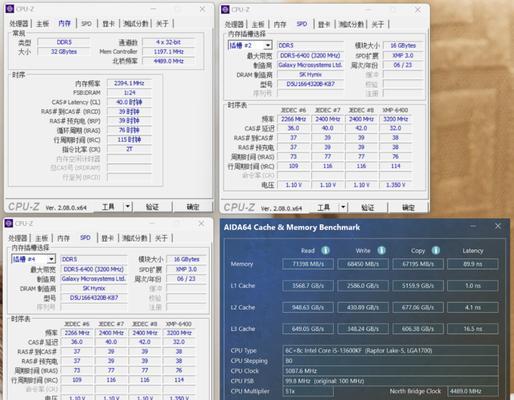Image resolution: width=514 pixels, height=400 pixels.
Task: Switch to the 内存 tab in the slot #2 window
Action: coord(280,24)
